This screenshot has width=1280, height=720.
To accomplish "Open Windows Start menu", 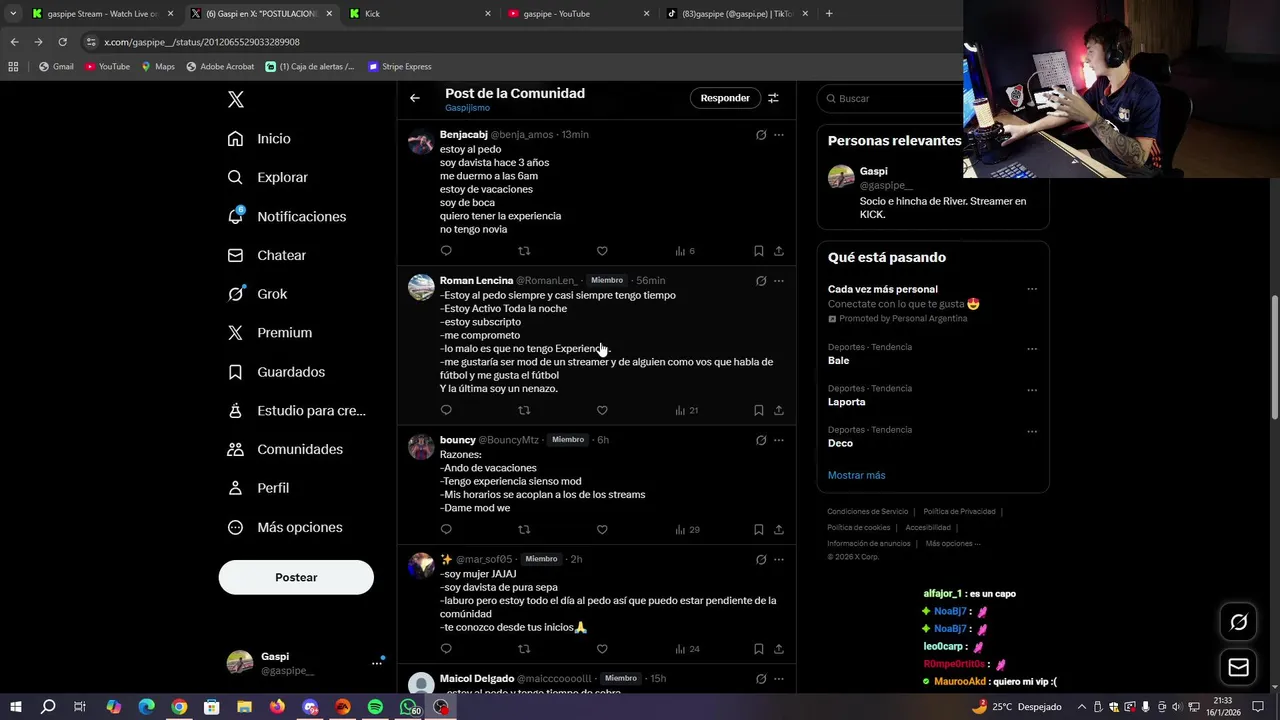I will pyautogui.click(x=15, y=707).
